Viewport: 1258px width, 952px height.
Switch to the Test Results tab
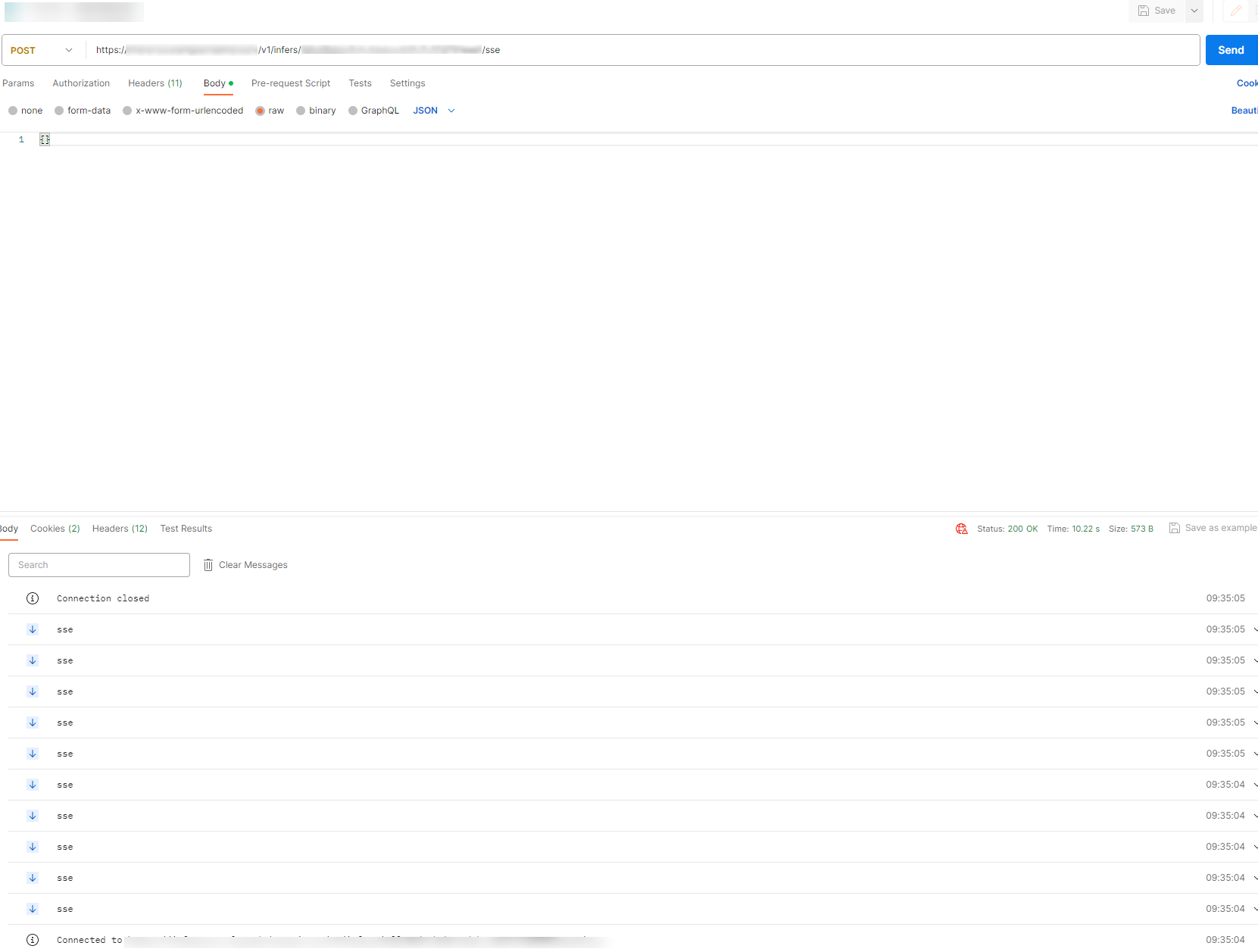(186, 529)
